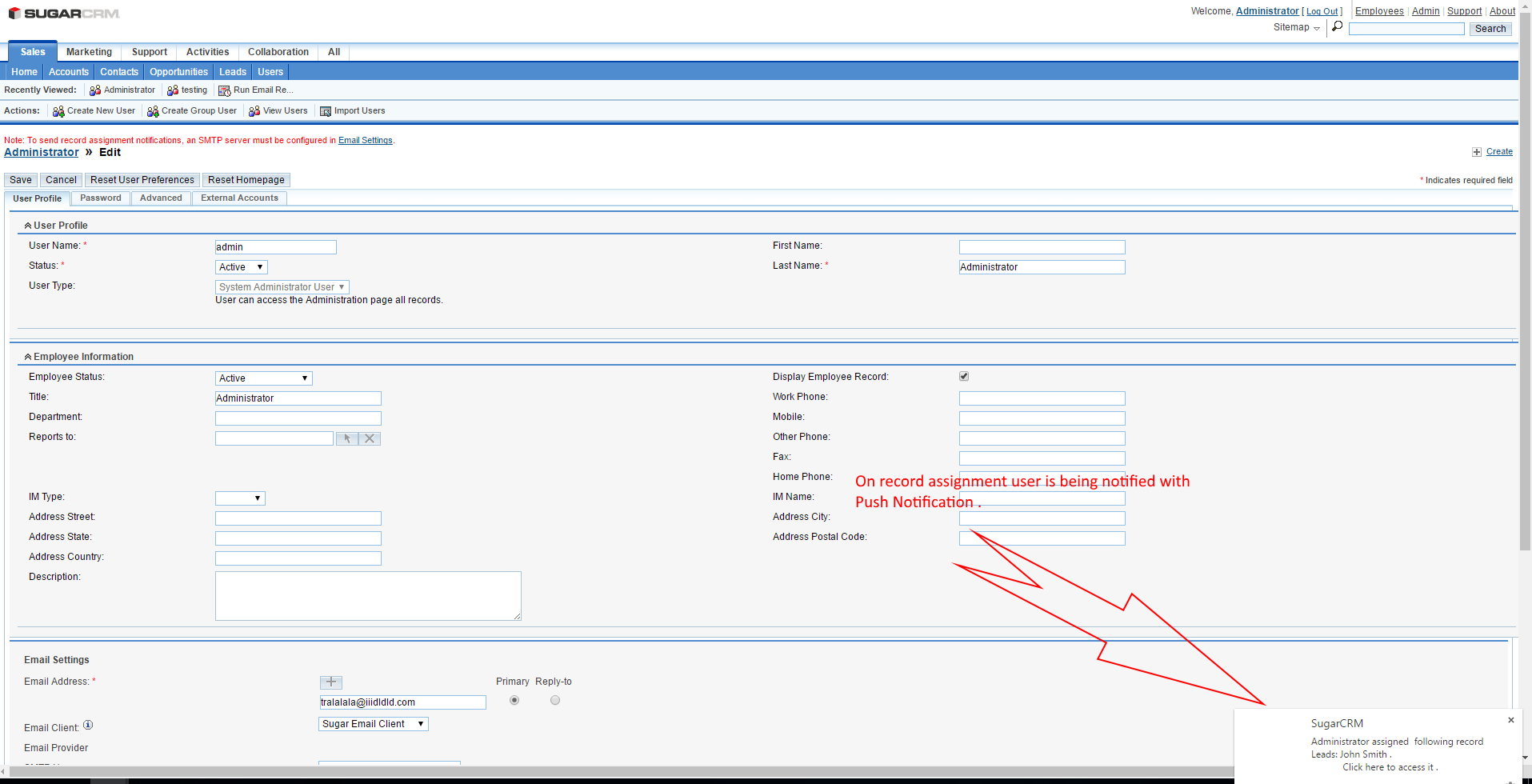
Task: Click the Save button
Action: [21, 180]
